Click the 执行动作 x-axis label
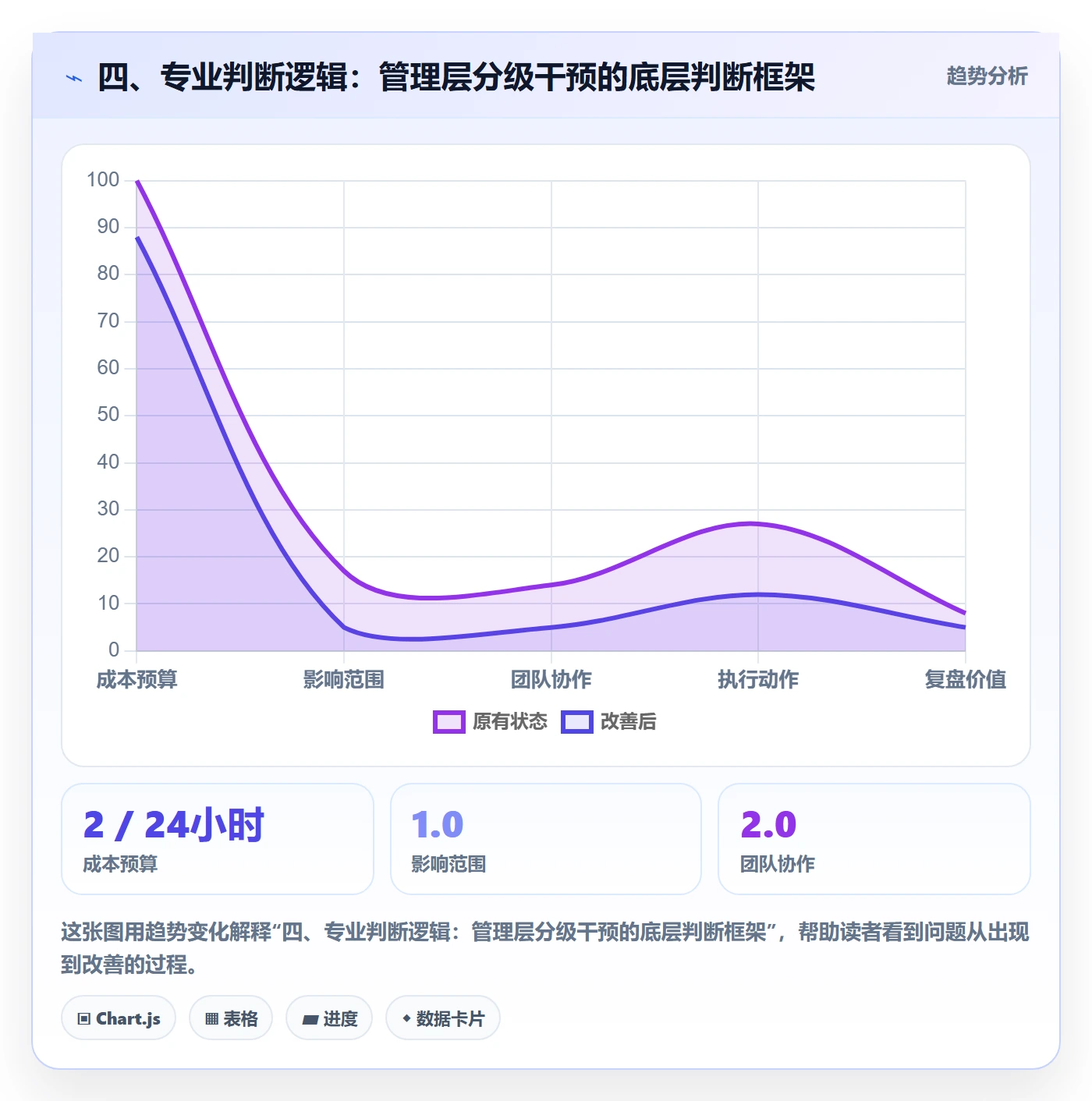 [x=758, y=679]
